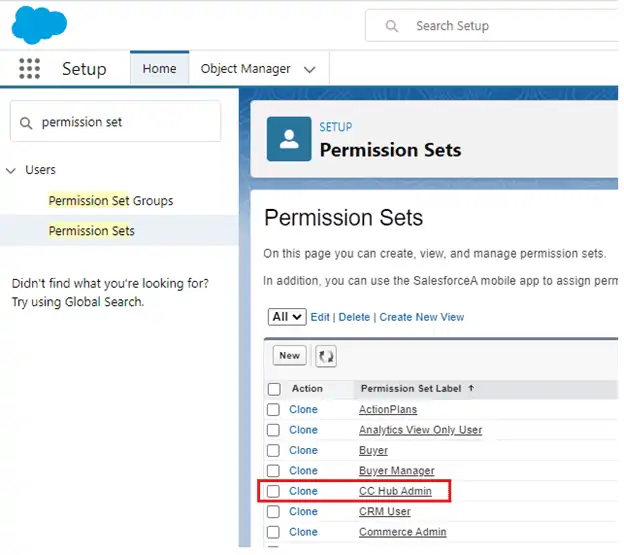
Task: Click the Action column header
Action: (307, 389)
